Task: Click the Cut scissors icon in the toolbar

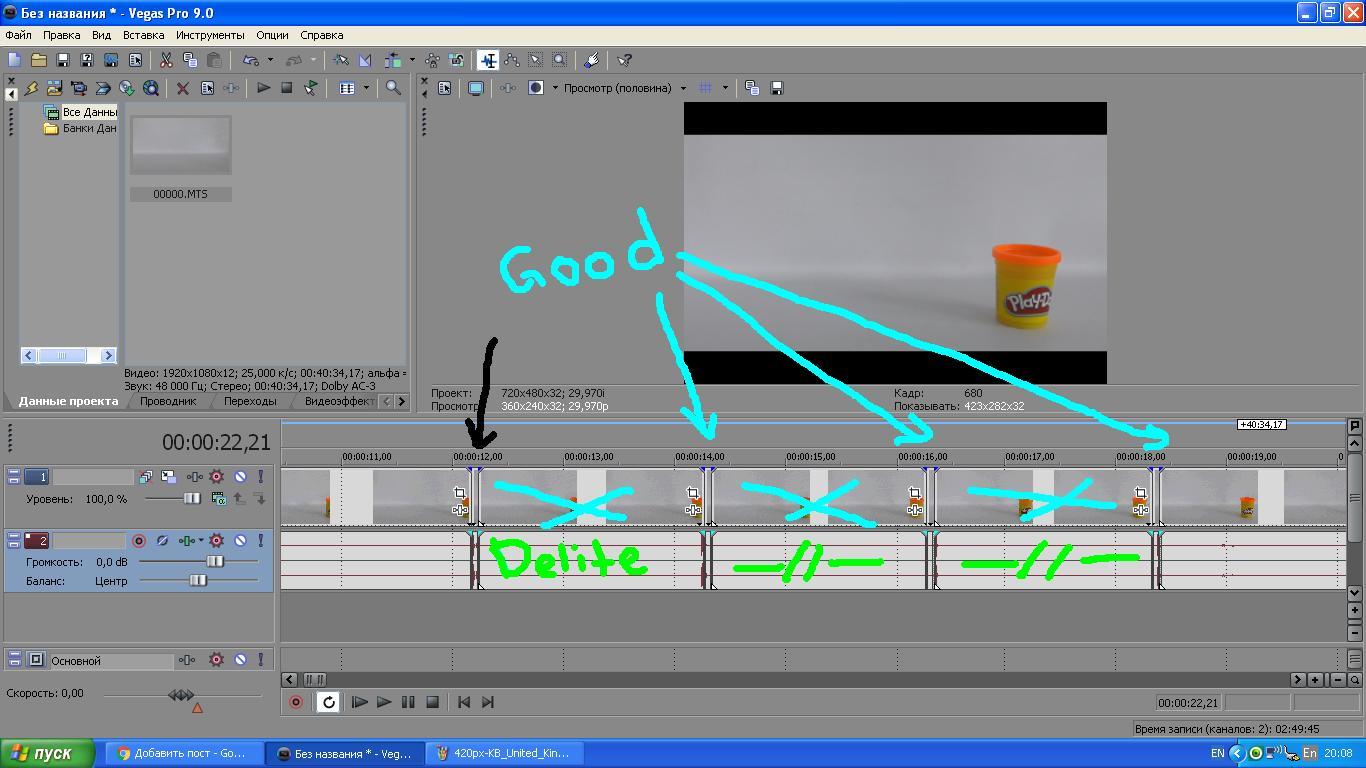Action: 166,60
